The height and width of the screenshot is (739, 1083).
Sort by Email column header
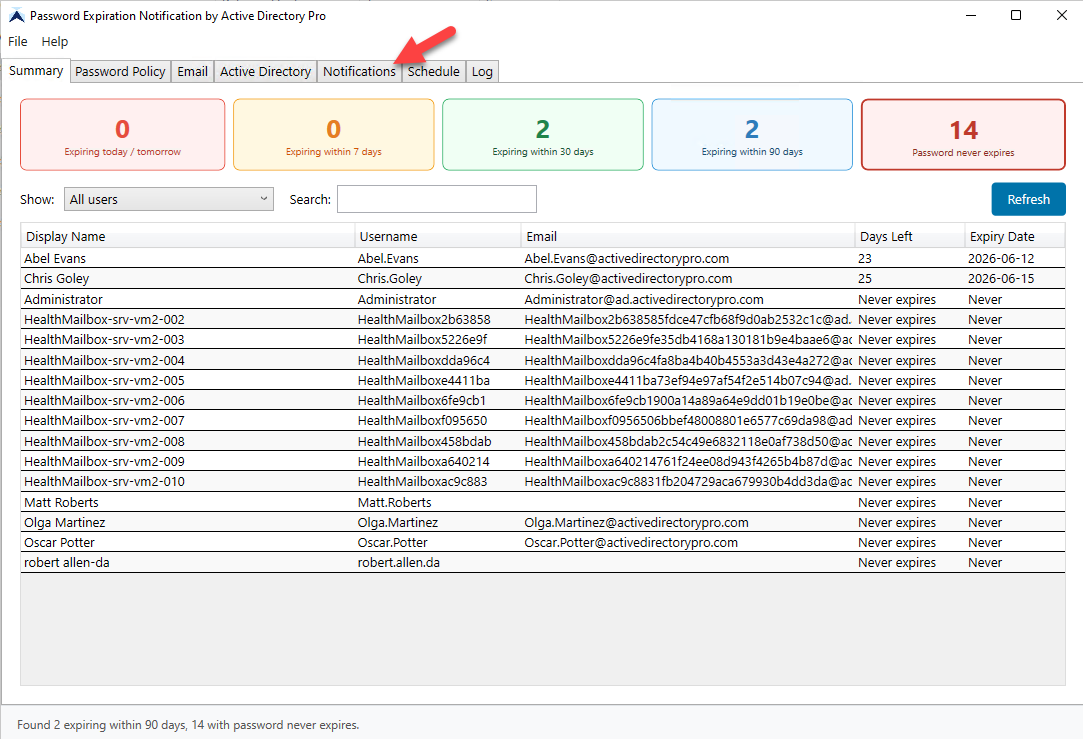pyautogui.click(x=688, y=236)
